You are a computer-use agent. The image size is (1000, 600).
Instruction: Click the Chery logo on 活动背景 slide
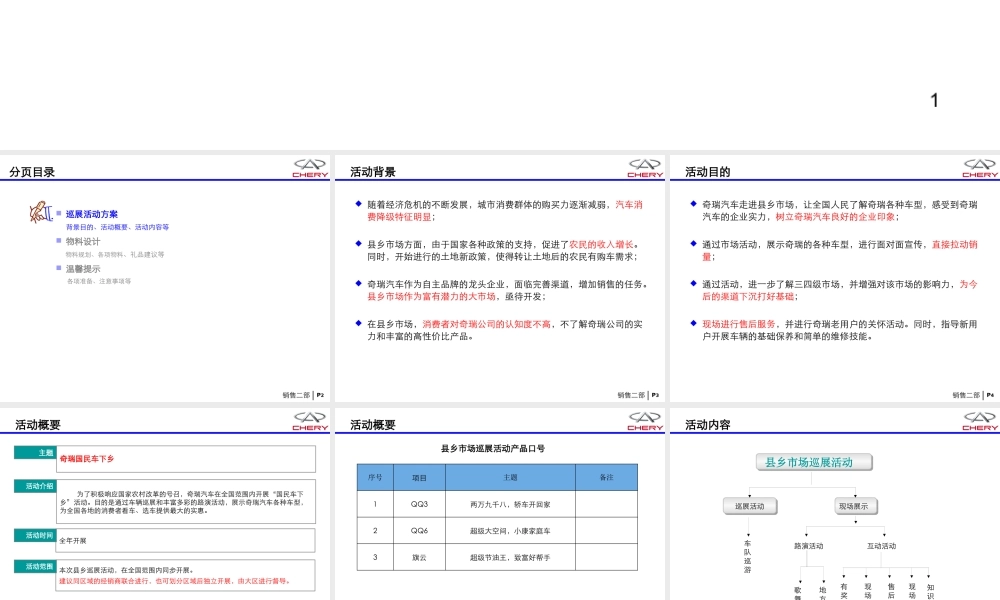click(645, 168)
